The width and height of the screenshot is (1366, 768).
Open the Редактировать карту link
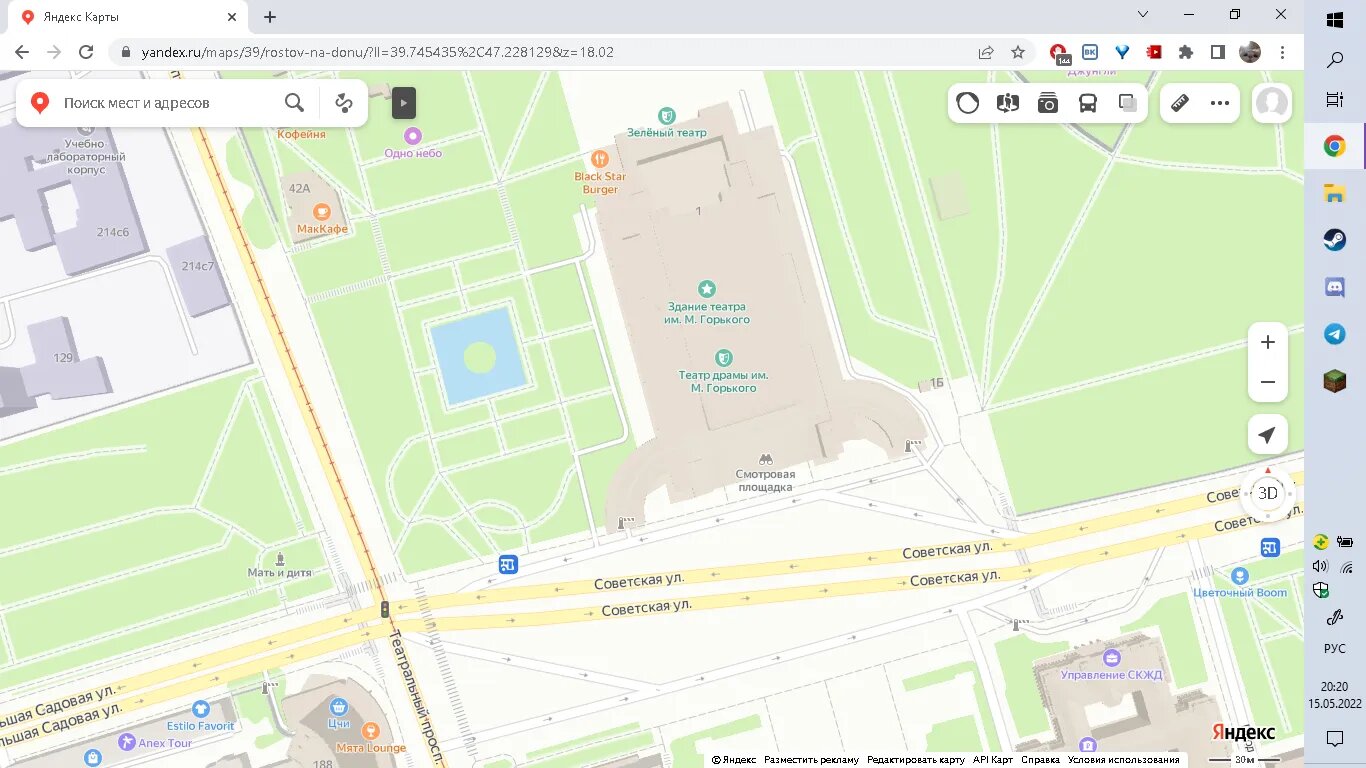tap(916, 760)
